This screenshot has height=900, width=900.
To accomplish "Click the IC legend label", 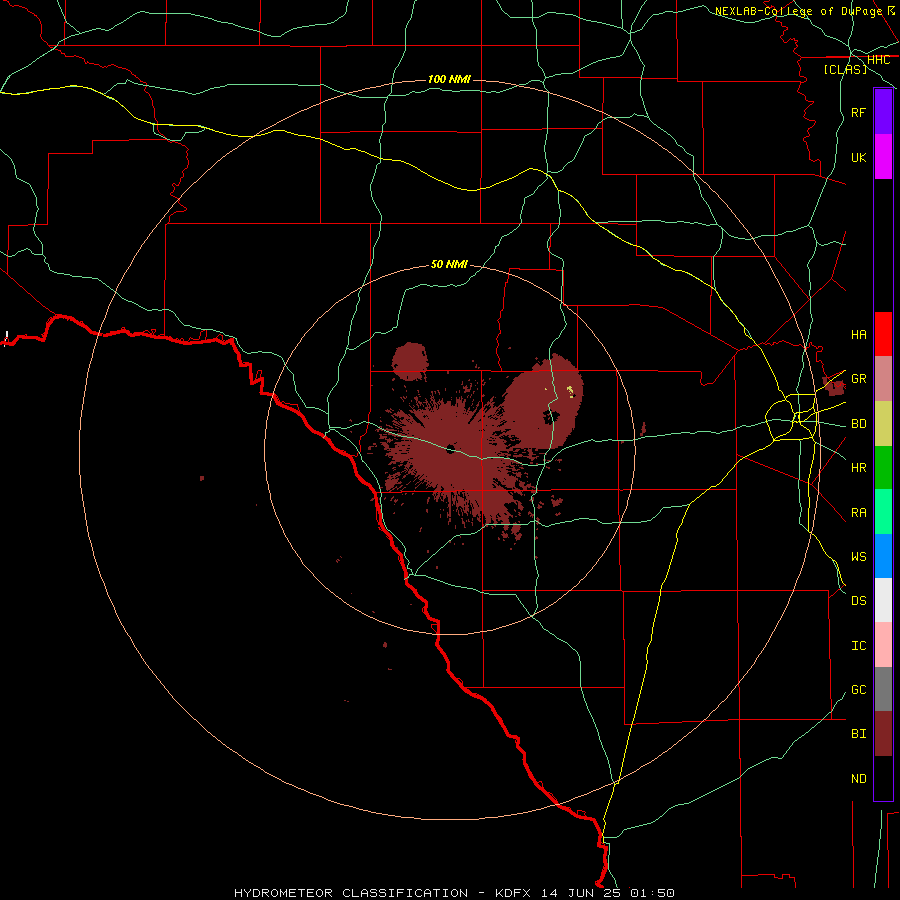I will pyautogui.click(x=858, y=646).
